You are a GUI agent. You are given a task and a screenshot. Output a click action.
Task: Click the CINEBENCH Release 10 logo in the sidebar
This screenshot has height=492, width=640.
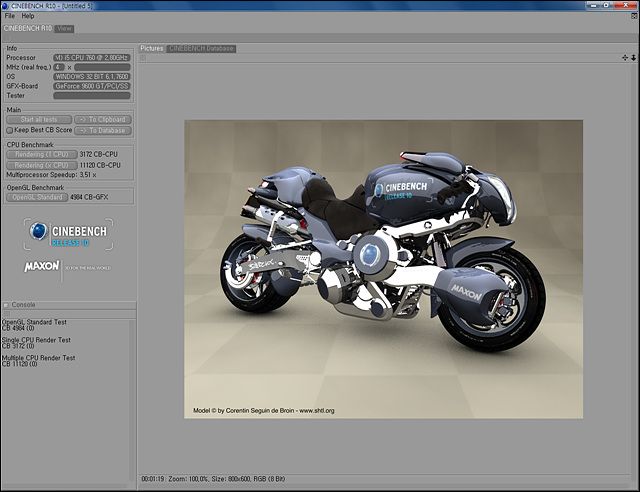[x=68, y=234]
